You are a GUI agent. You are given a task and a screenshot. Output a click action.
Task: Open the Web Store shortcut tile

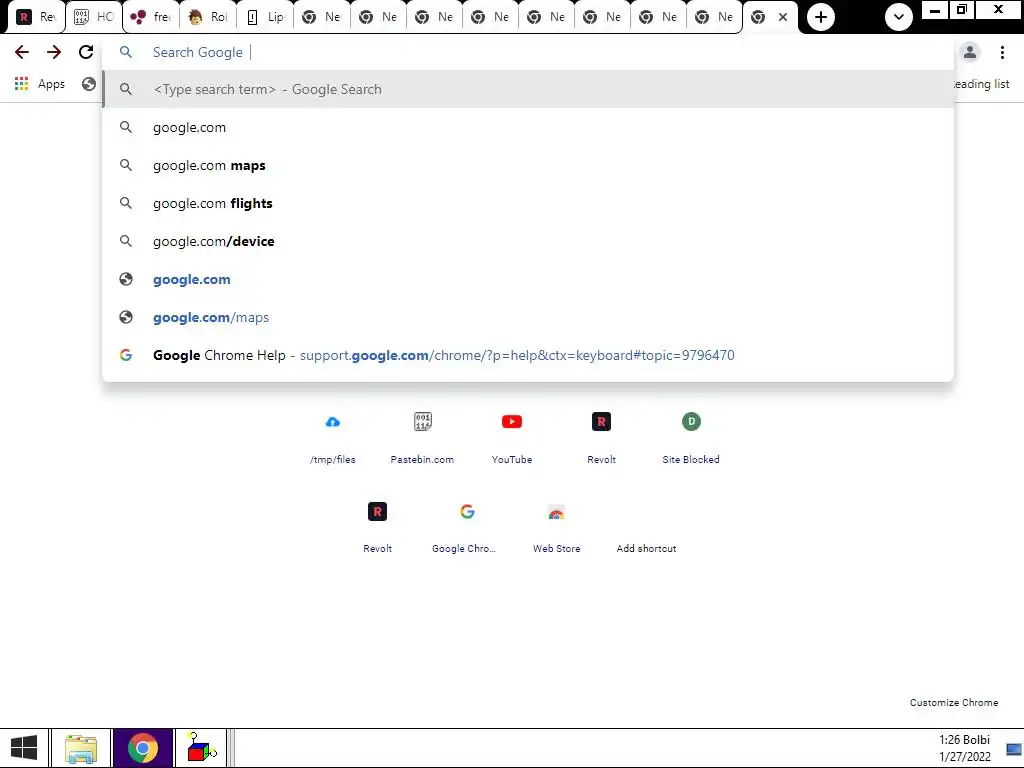point(556,526)
